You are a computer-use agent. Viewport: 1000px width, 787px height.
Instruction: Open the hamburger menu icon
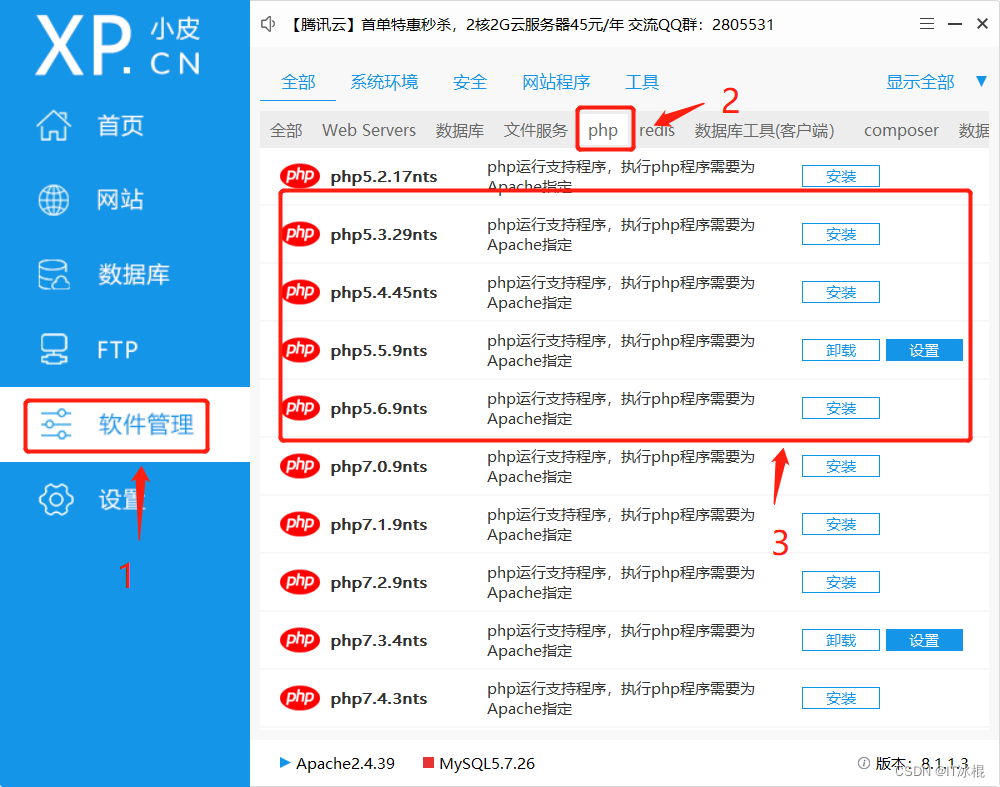(927, 24)
